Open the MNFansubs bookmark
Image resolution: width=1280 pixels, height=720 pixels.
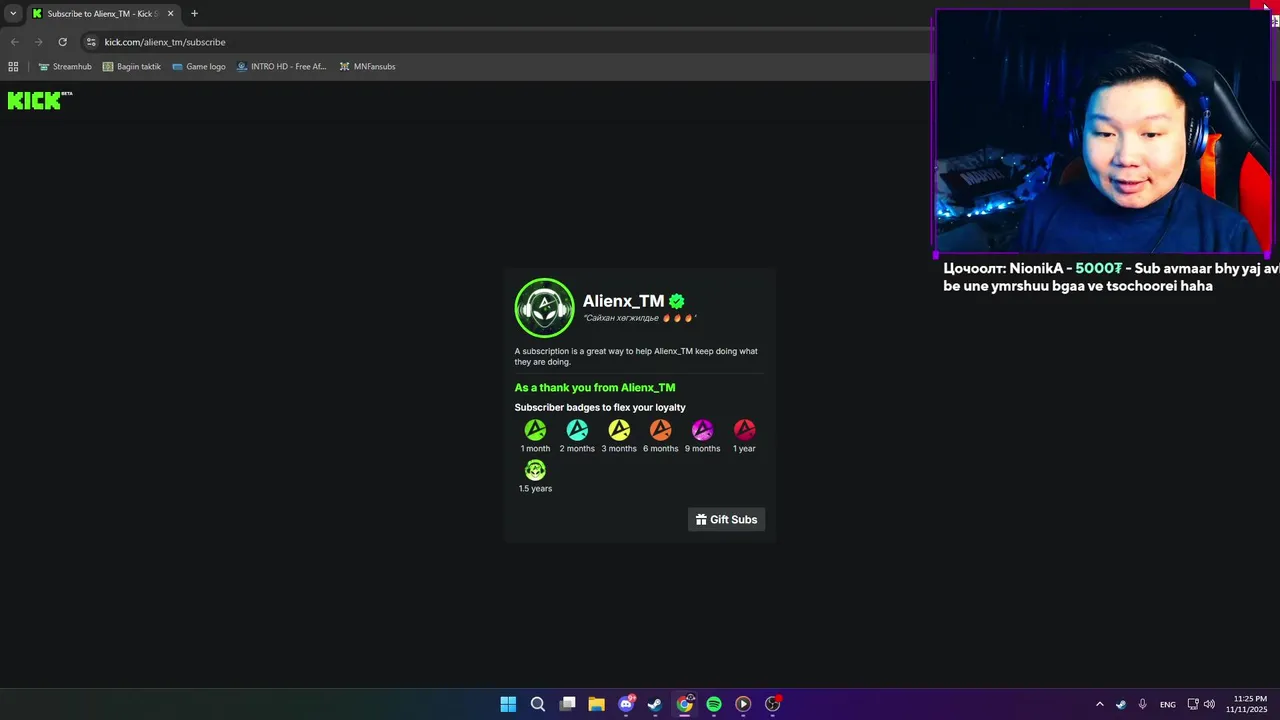(x=368, y=67)
